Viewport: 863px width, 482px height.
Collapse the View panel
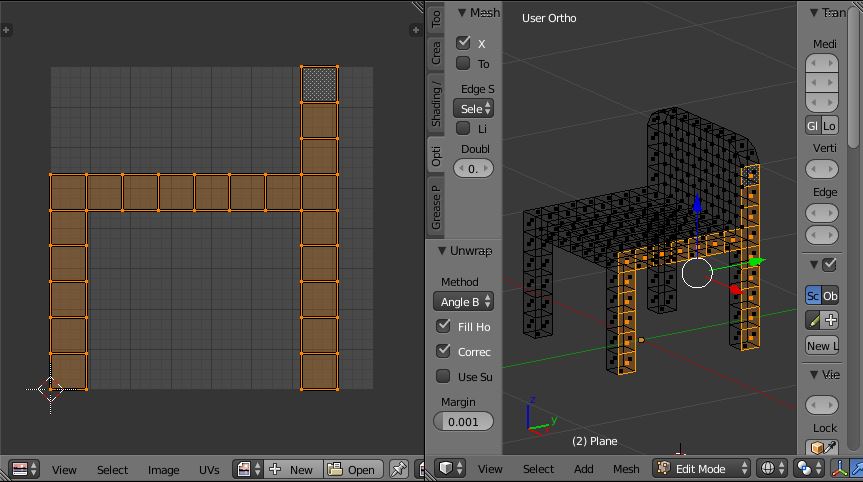pos(813,375)
